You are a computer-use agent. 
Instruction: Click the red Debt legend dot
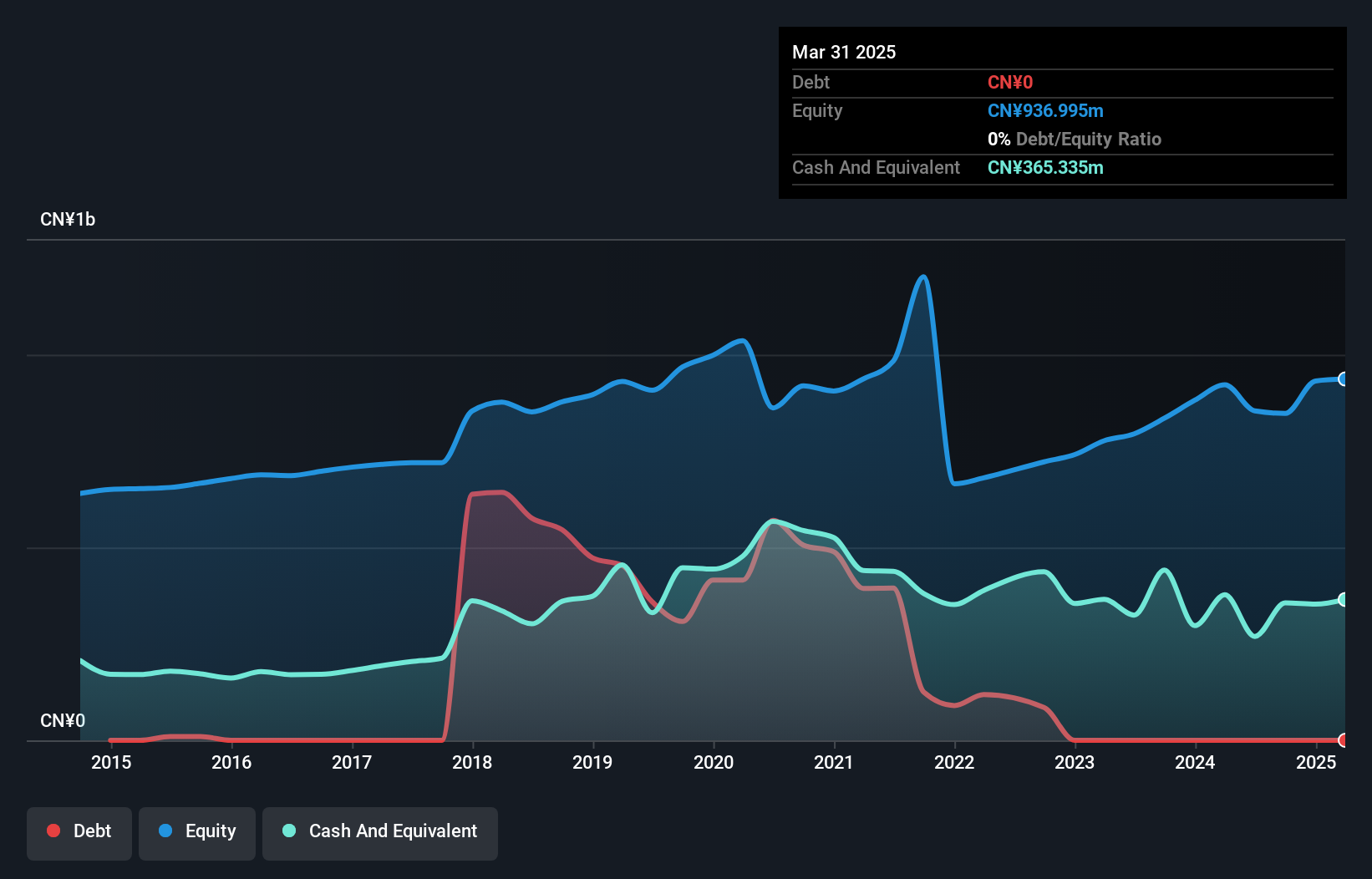pyautogui.click(x=53, y=831)
